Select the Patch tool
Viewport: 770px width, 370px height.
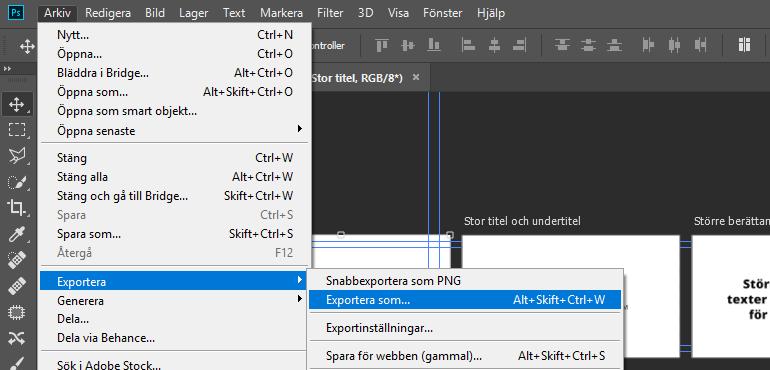(x=17, y=312)
